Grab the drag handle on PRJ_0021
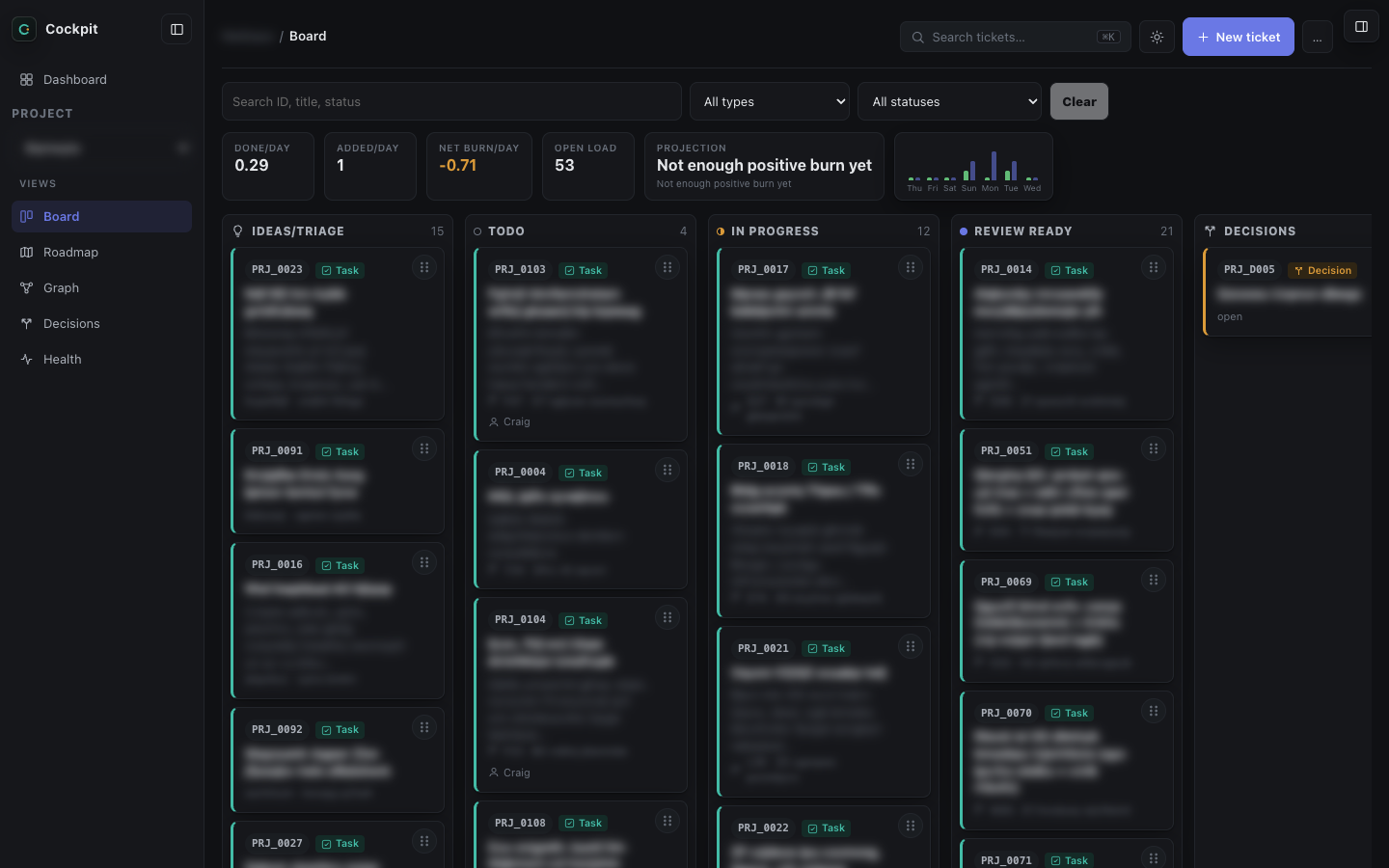 click(x=911, y=646)
